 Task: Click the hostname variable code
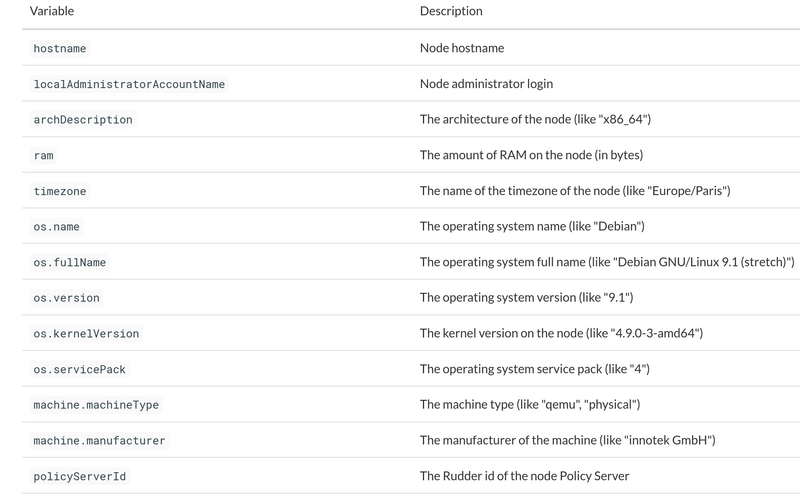(60, 48)
